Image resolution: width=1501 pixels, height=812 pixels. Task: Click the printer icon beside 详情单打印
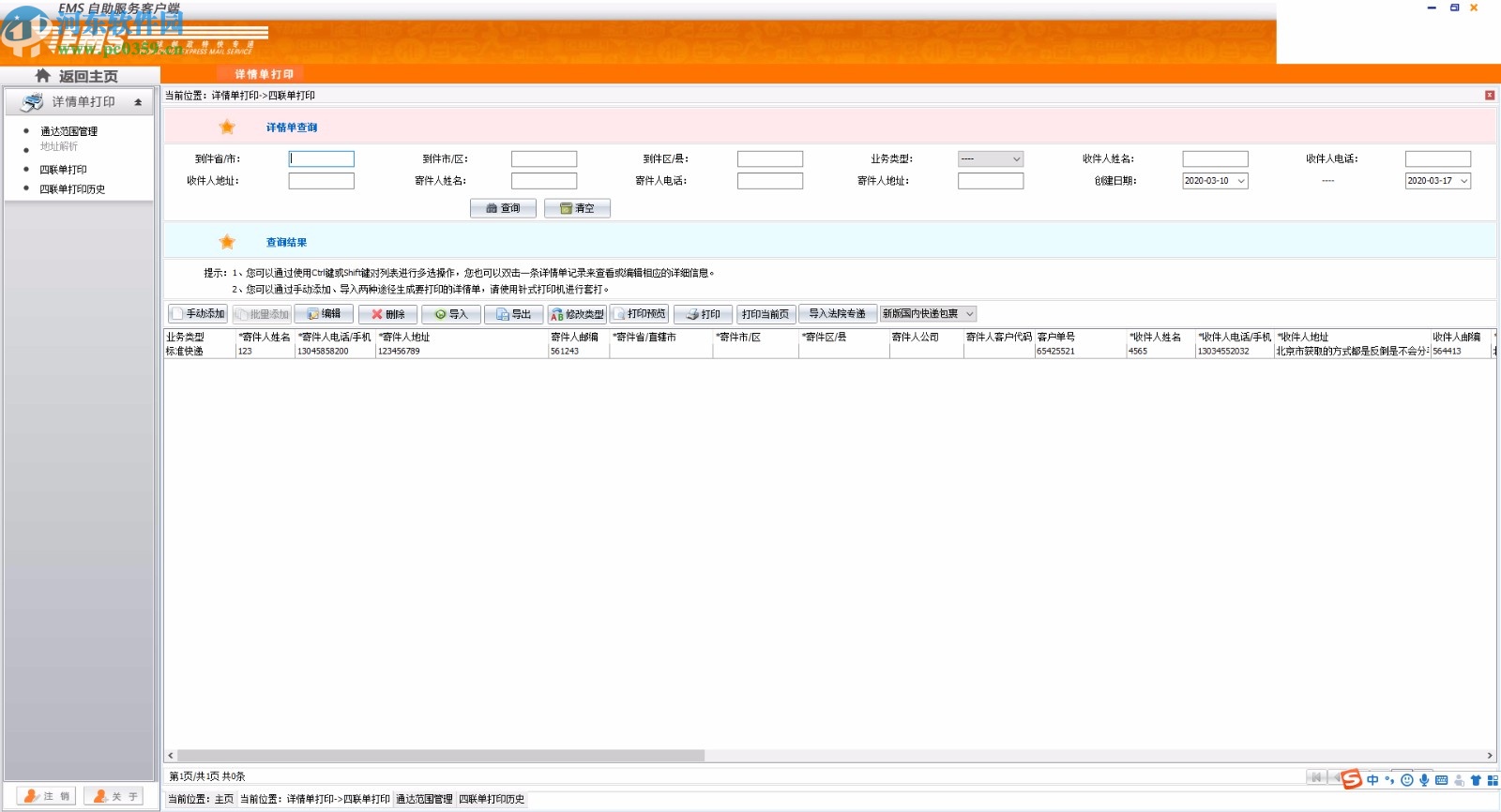click(32, 101)
